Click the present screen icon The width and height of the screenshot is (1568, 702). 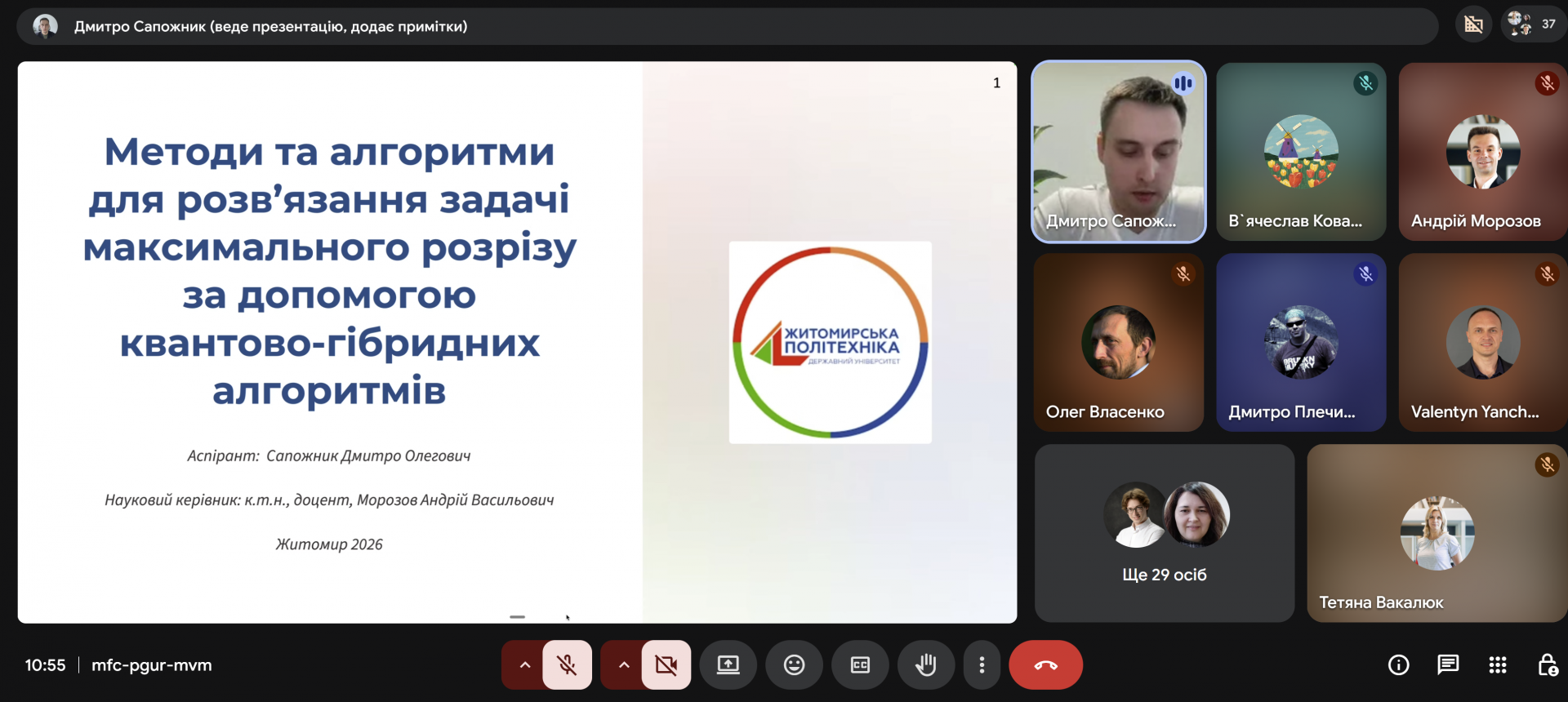coord(728,665)
